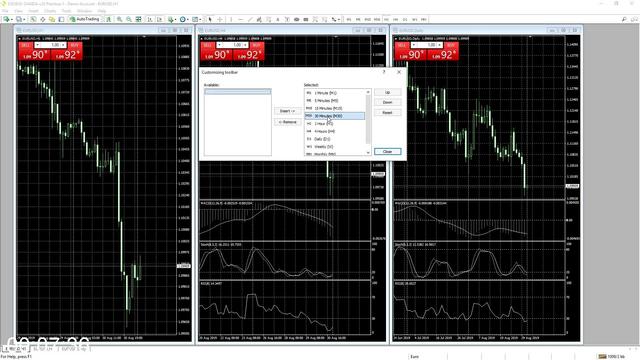Select '4 Hours (H4)' in Selected list

pos(335,131)
